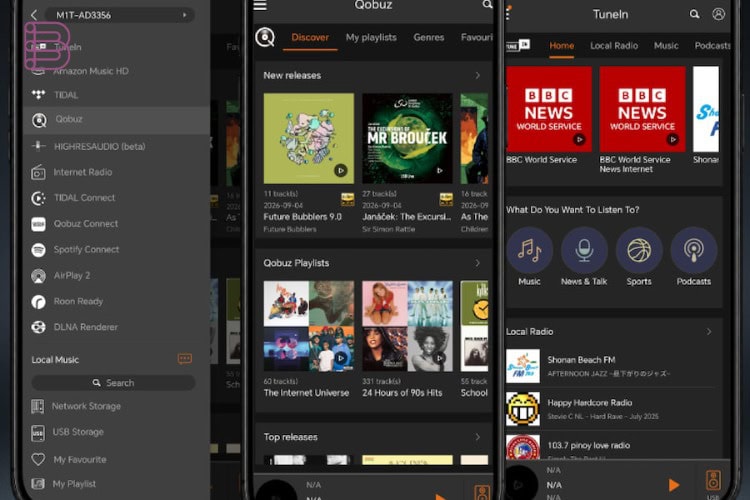The height and width of the screenshot is (500, 750).
Task: Tap the orange Local Music message icon
Action: coord(185,359)
